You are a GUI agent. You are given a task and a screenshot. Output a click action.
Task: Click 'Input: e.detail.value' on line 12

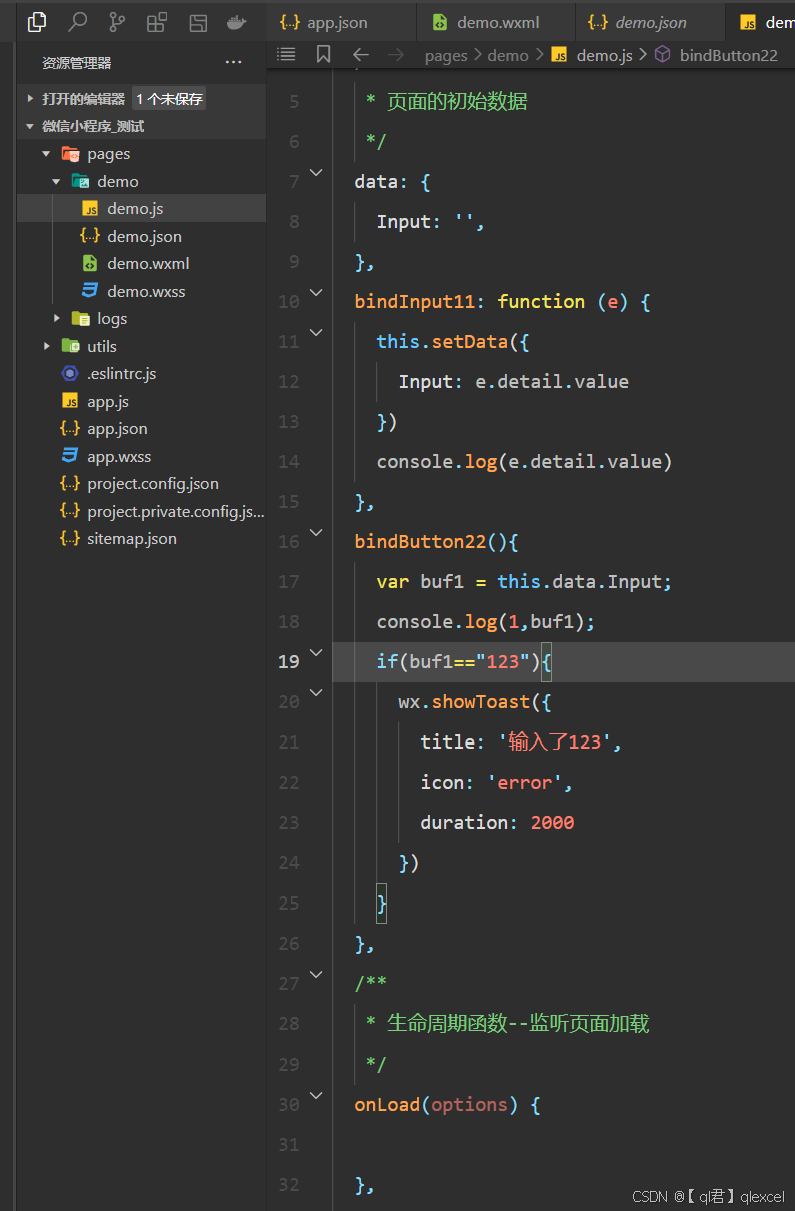tap(514, 381)
